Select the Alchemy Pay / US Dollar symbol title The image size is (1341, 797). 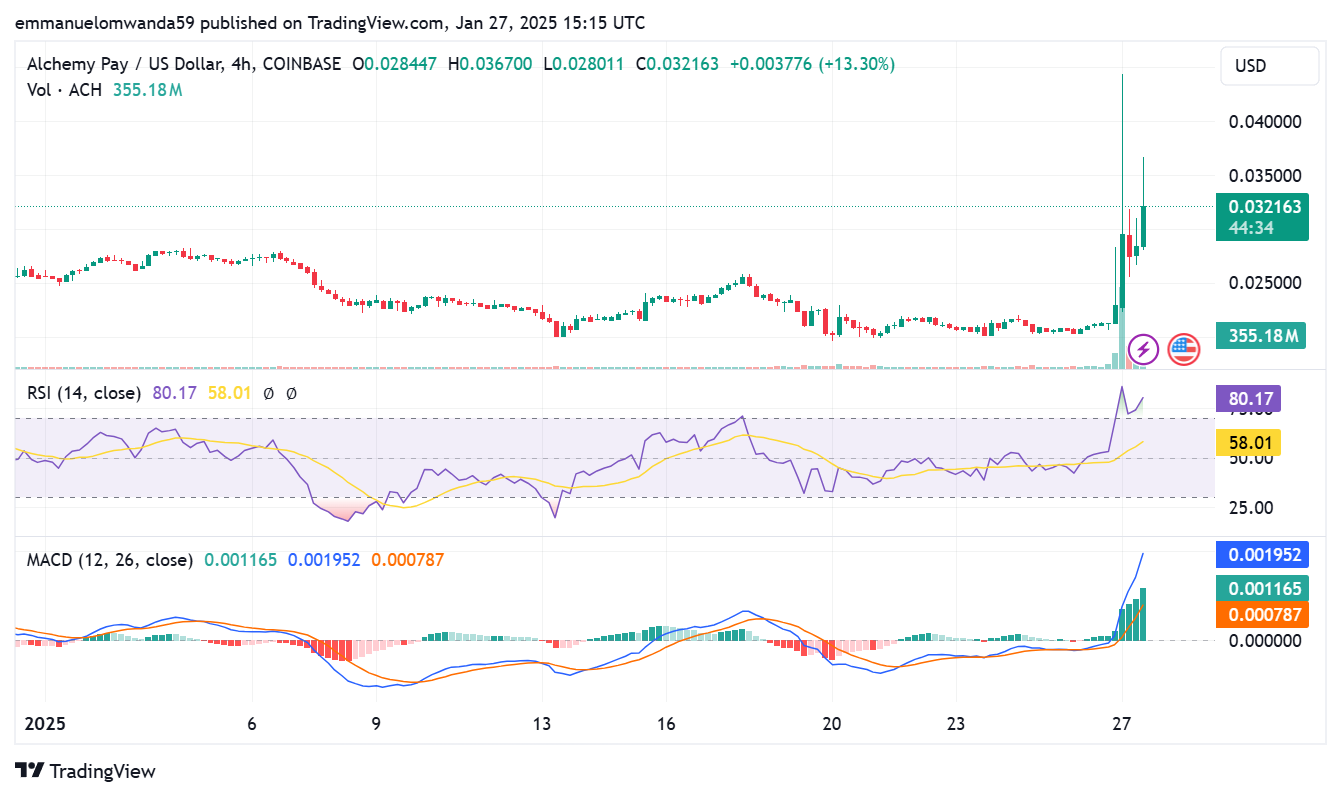click(183, 64)
